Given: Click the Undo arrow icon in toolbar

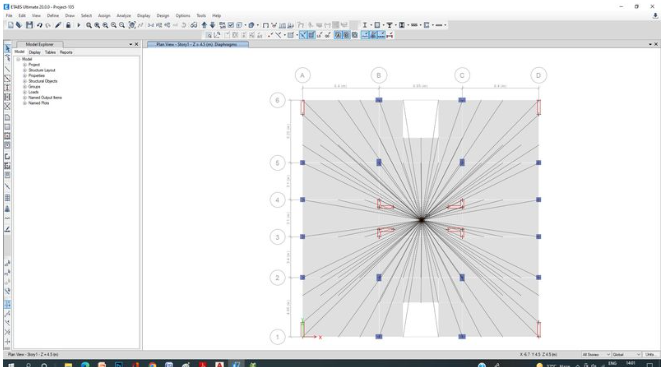Looking at the screenshot, I should (40, 25).
